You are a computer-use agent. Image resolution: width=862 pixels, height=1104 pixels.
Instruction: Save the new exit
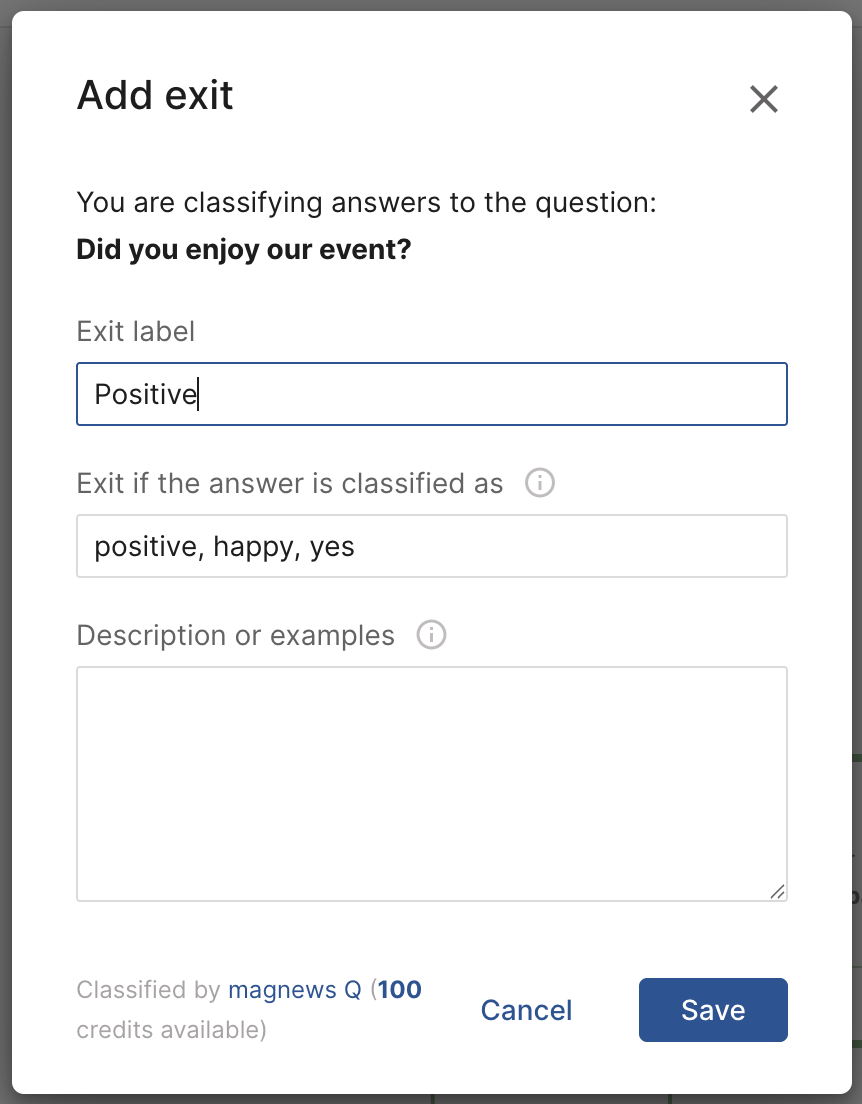pos(712,1010)
